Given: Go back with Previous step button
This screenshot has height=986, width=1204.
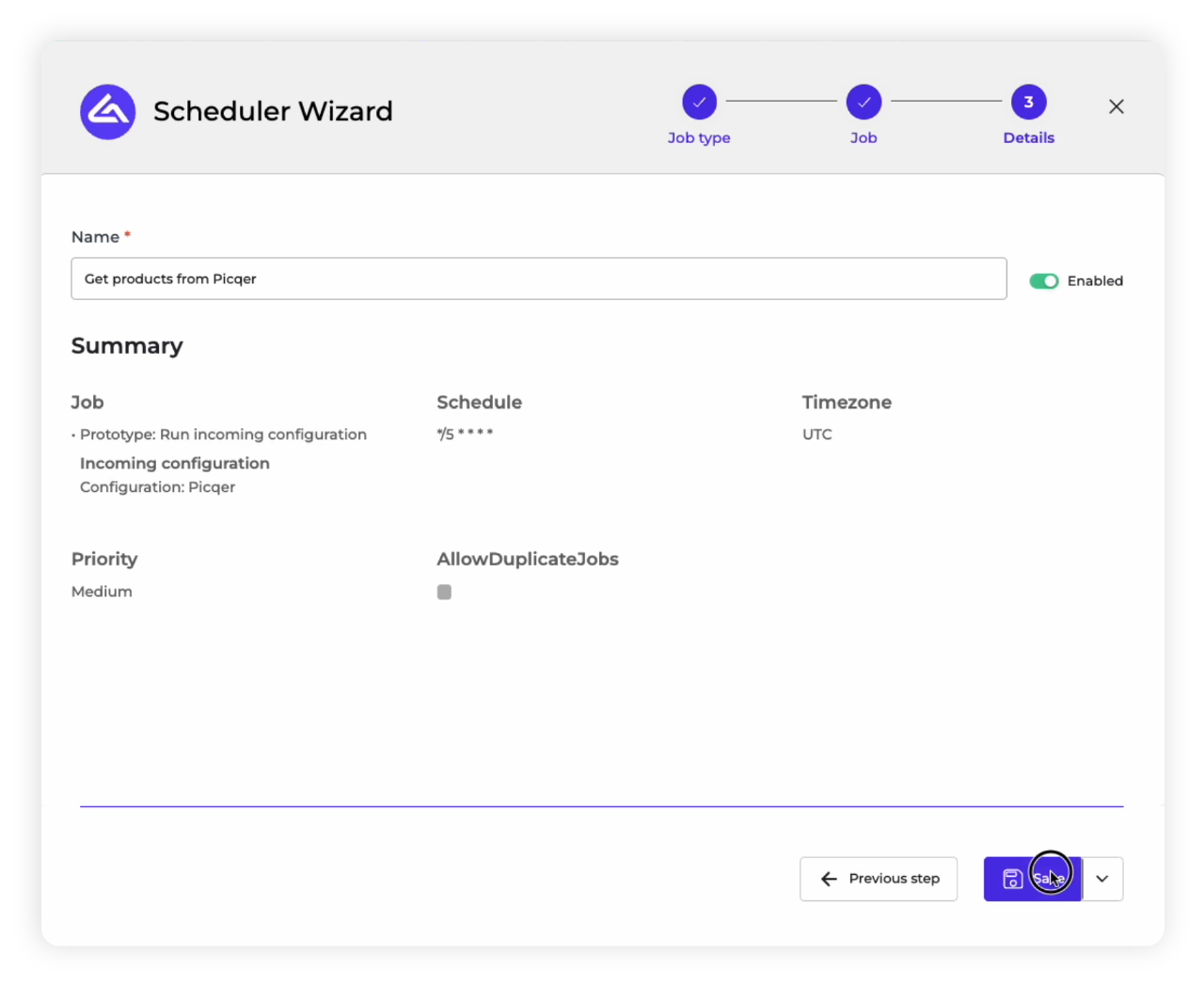Looking at the screenshot, I should (879, 879).
